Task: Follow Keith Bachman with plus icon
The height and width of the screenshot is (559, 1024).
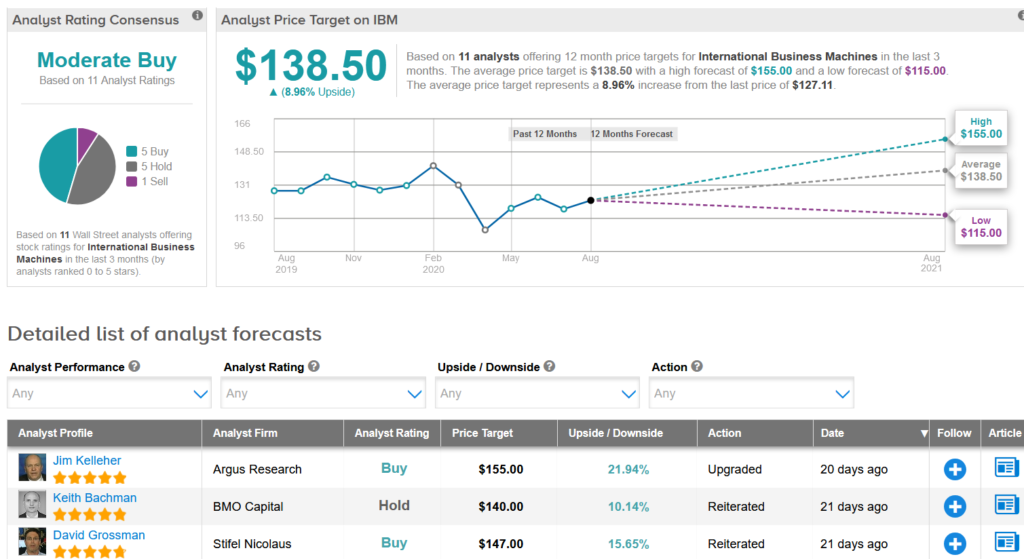Action: (955, 506)
